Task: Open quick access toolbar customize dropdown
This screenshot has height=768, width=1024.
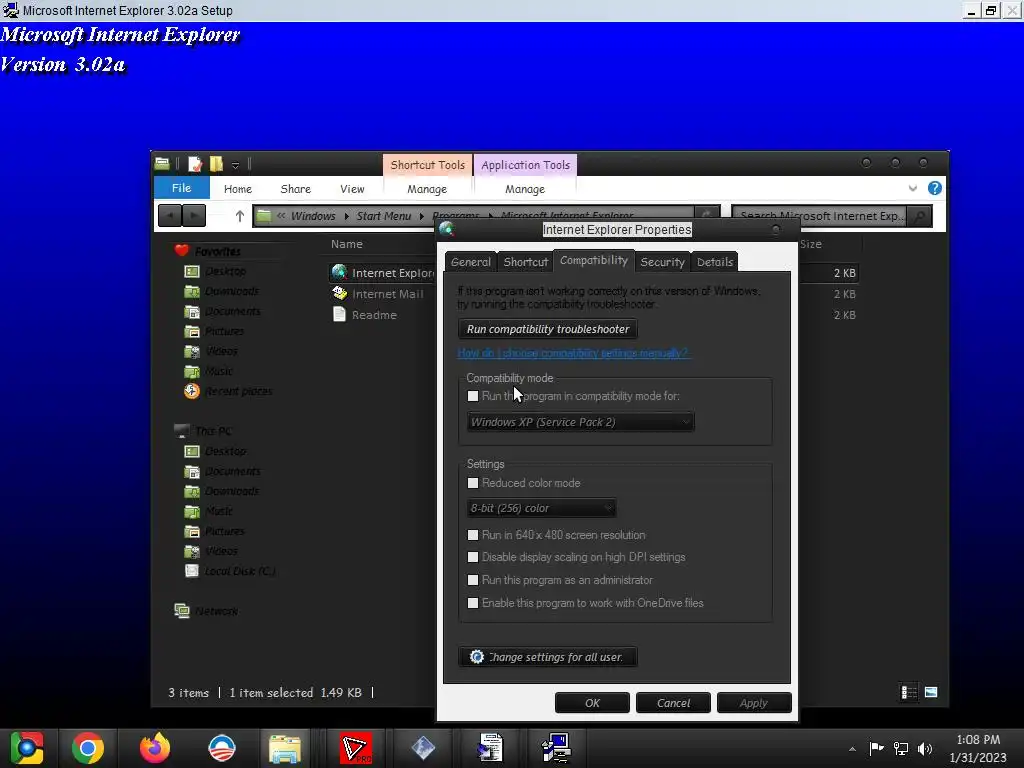Action: pyautogui.click(x=235, y=165)
